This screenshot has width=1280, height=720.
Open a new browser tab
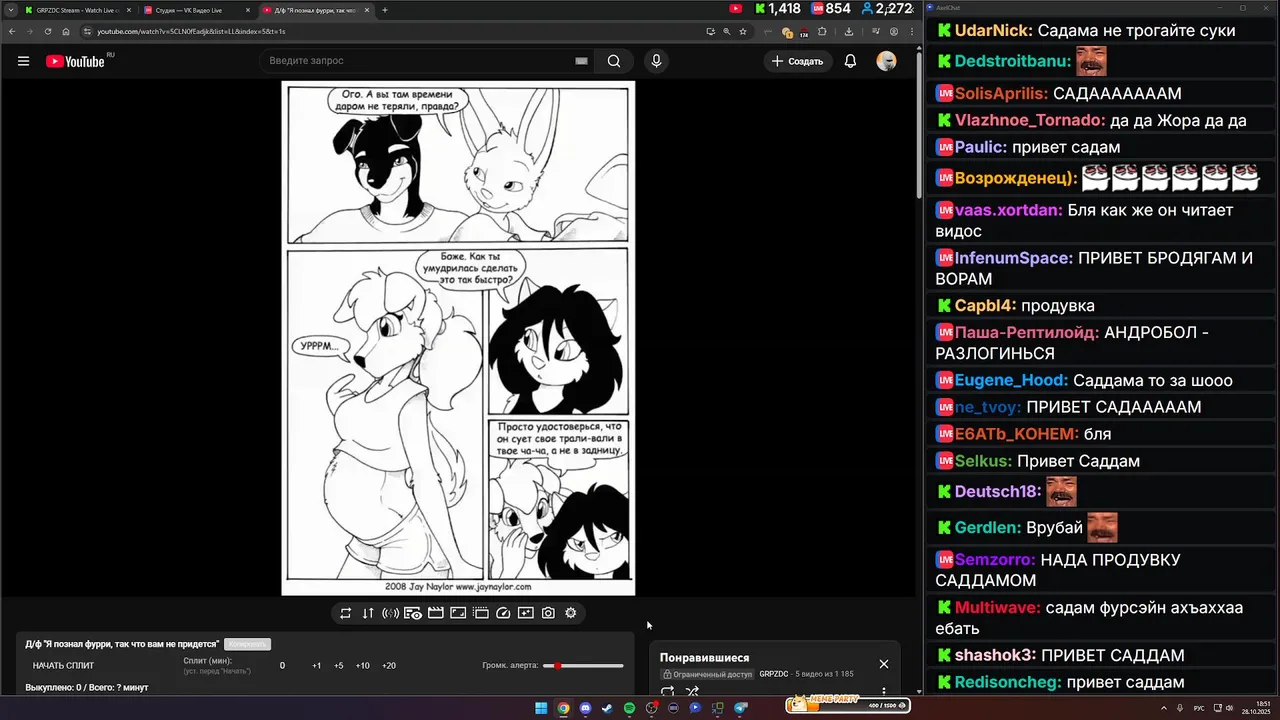(385, 10)
